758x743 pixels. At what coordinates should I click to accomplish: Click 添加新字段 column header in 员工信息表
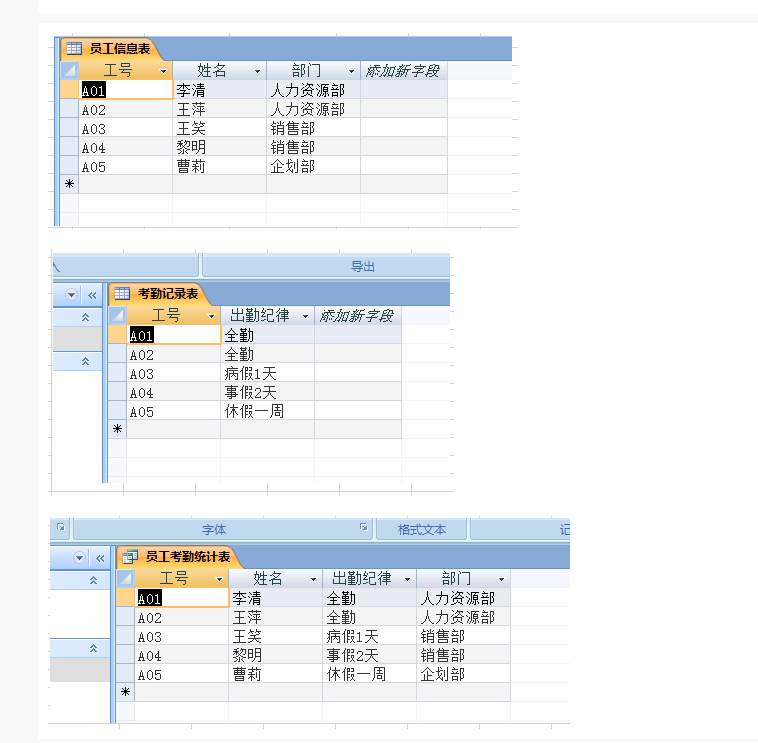(402, 71)
